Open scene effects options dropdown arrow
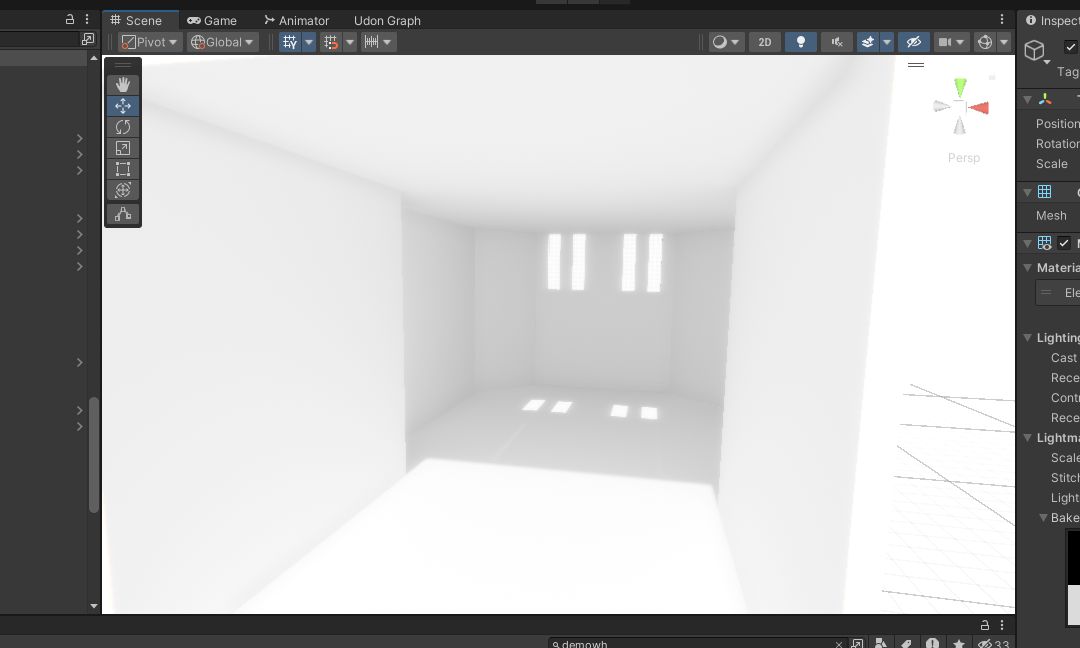The image size is (1080, 648). (x=886, y=42)
